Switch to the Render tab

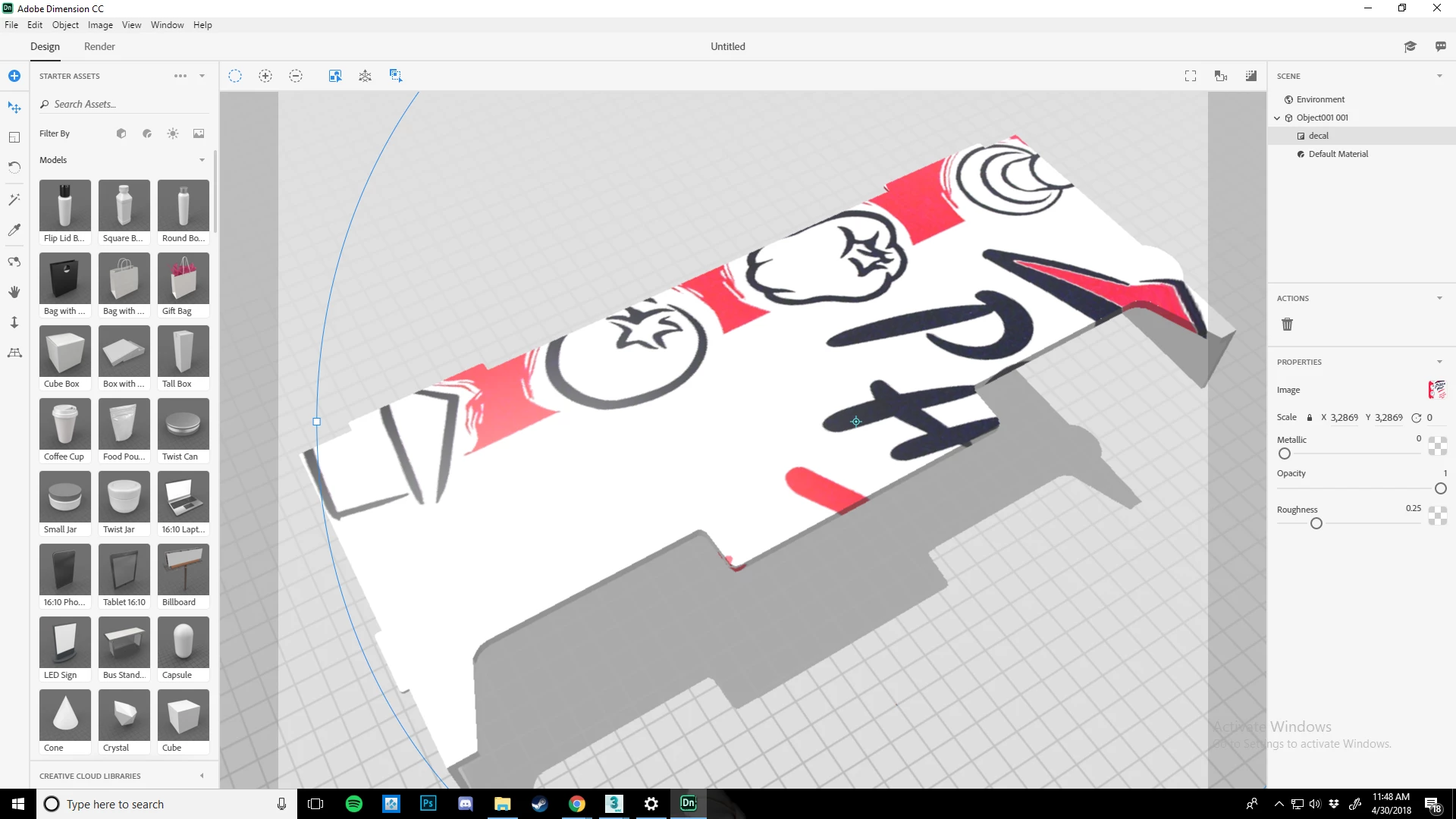[99, 46]
